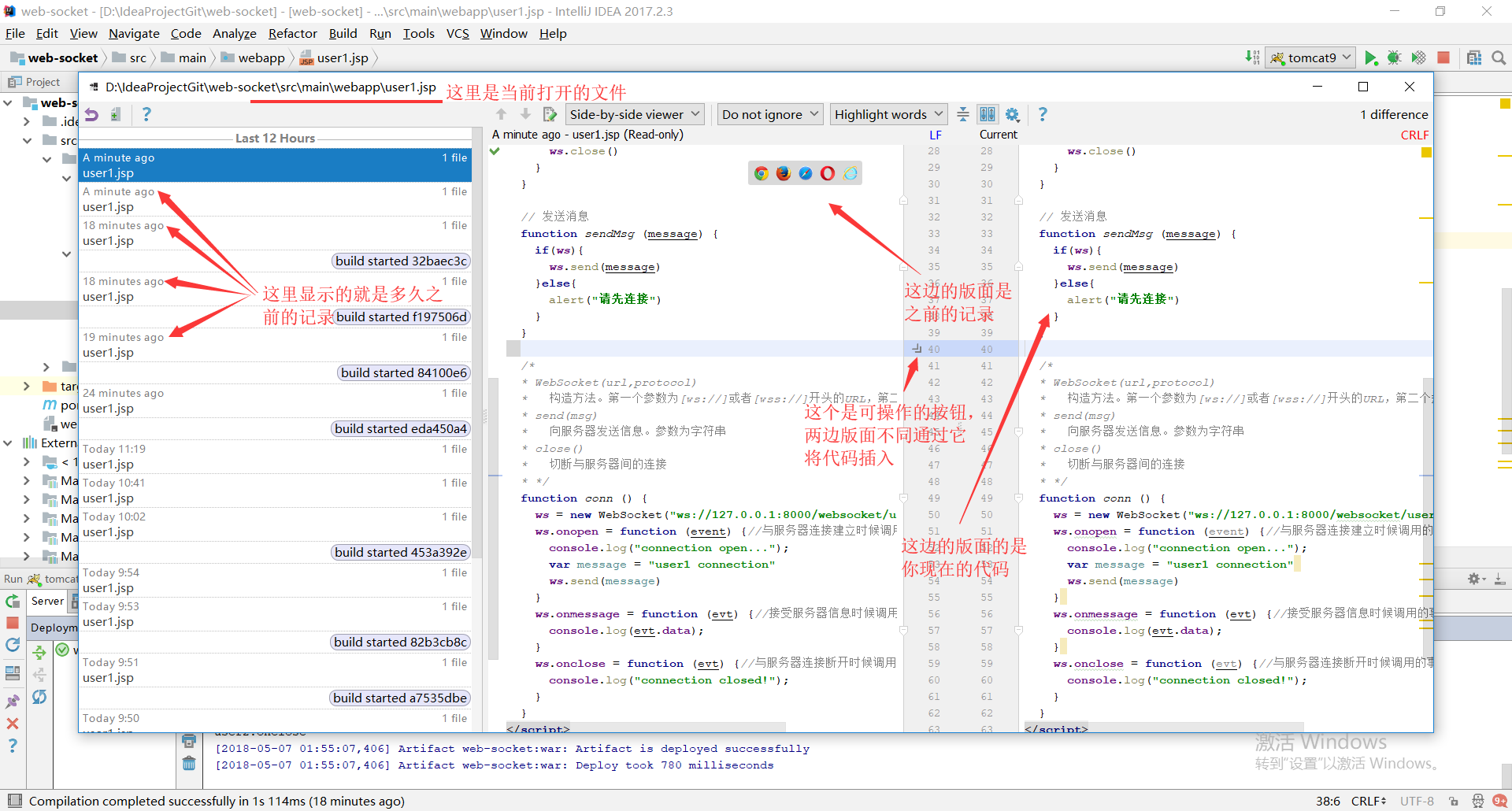Collapse the web-socket project root node
Image resolution: width=1512 pixels, height=811 pixels.
click(8, 103)
